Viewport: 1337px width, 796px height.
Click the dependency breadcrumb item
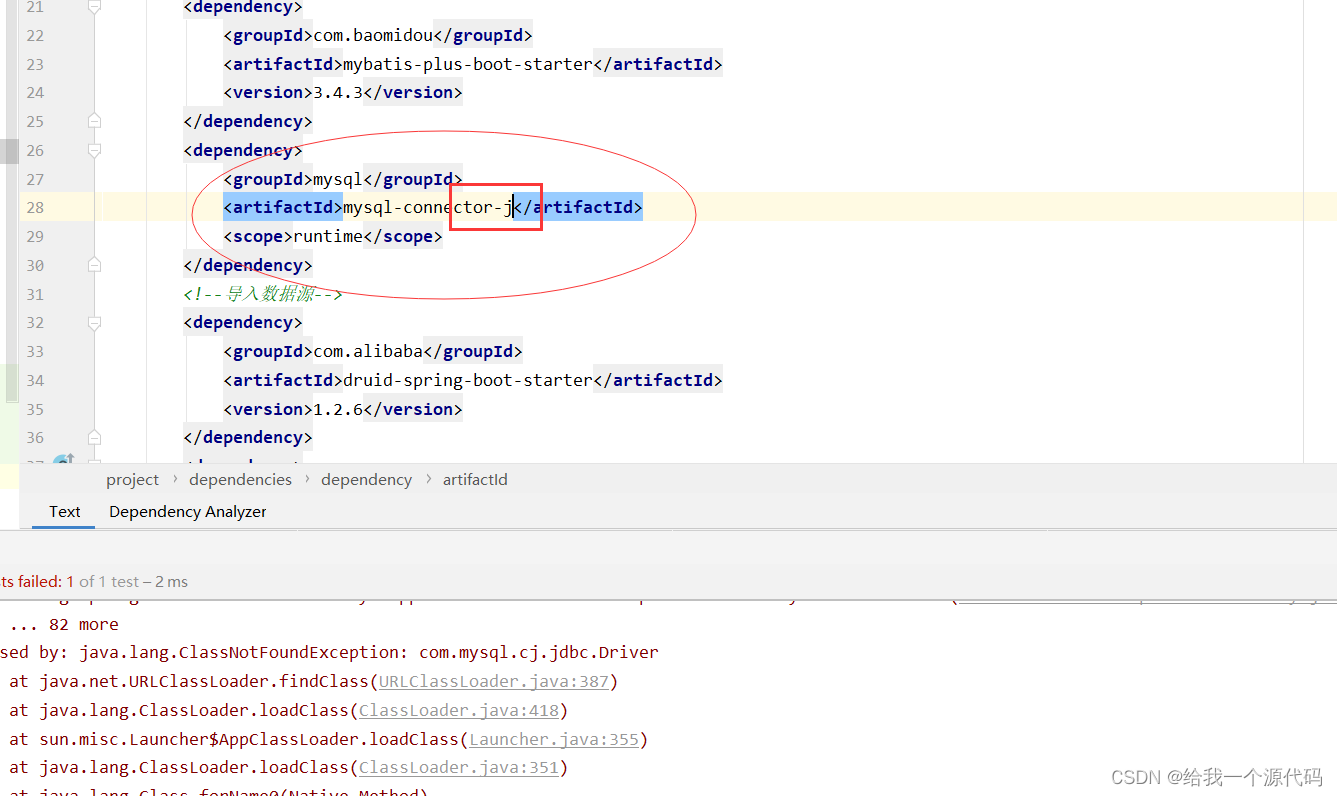pyautogui.click(x=366, y=479)
